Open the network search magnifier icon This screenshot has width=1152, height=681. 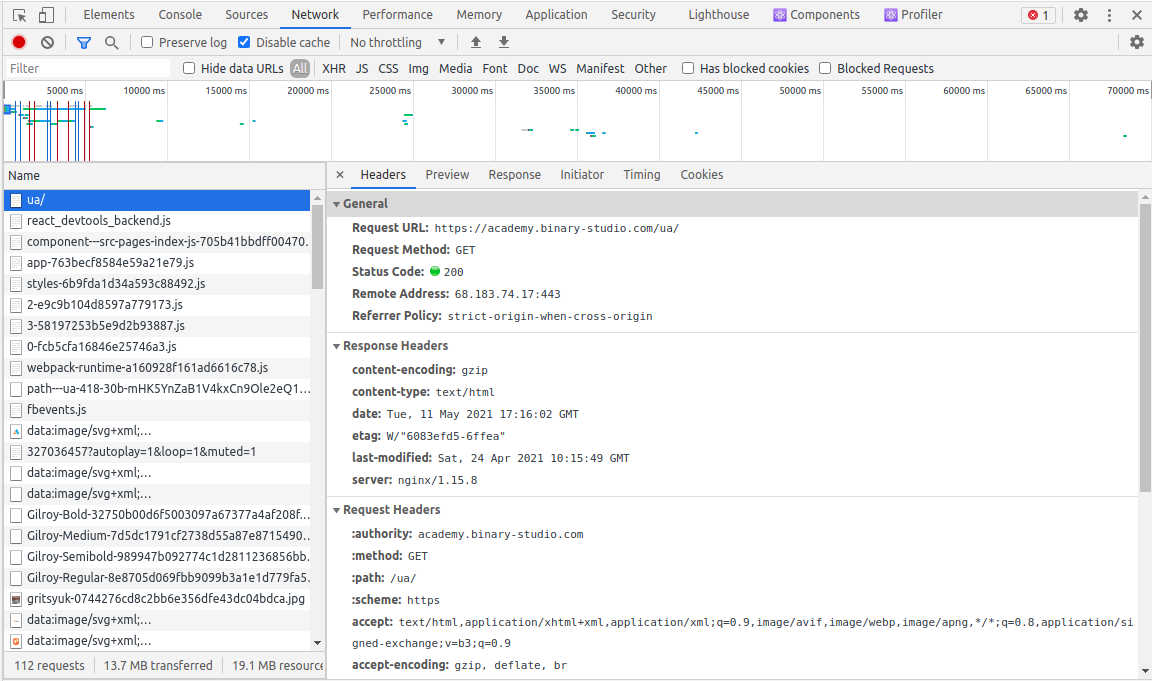(111, 43)
